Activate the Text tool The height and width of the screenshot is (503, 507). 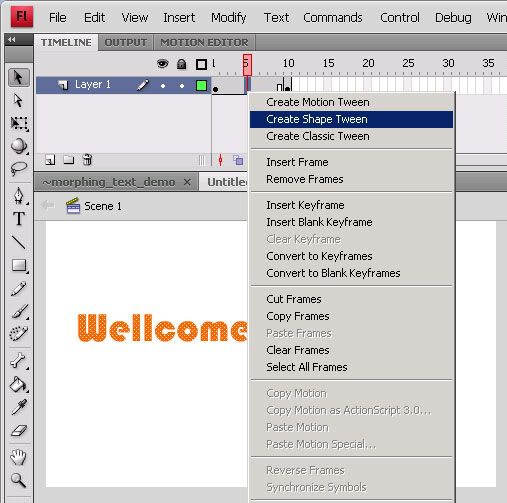(19, 219)
